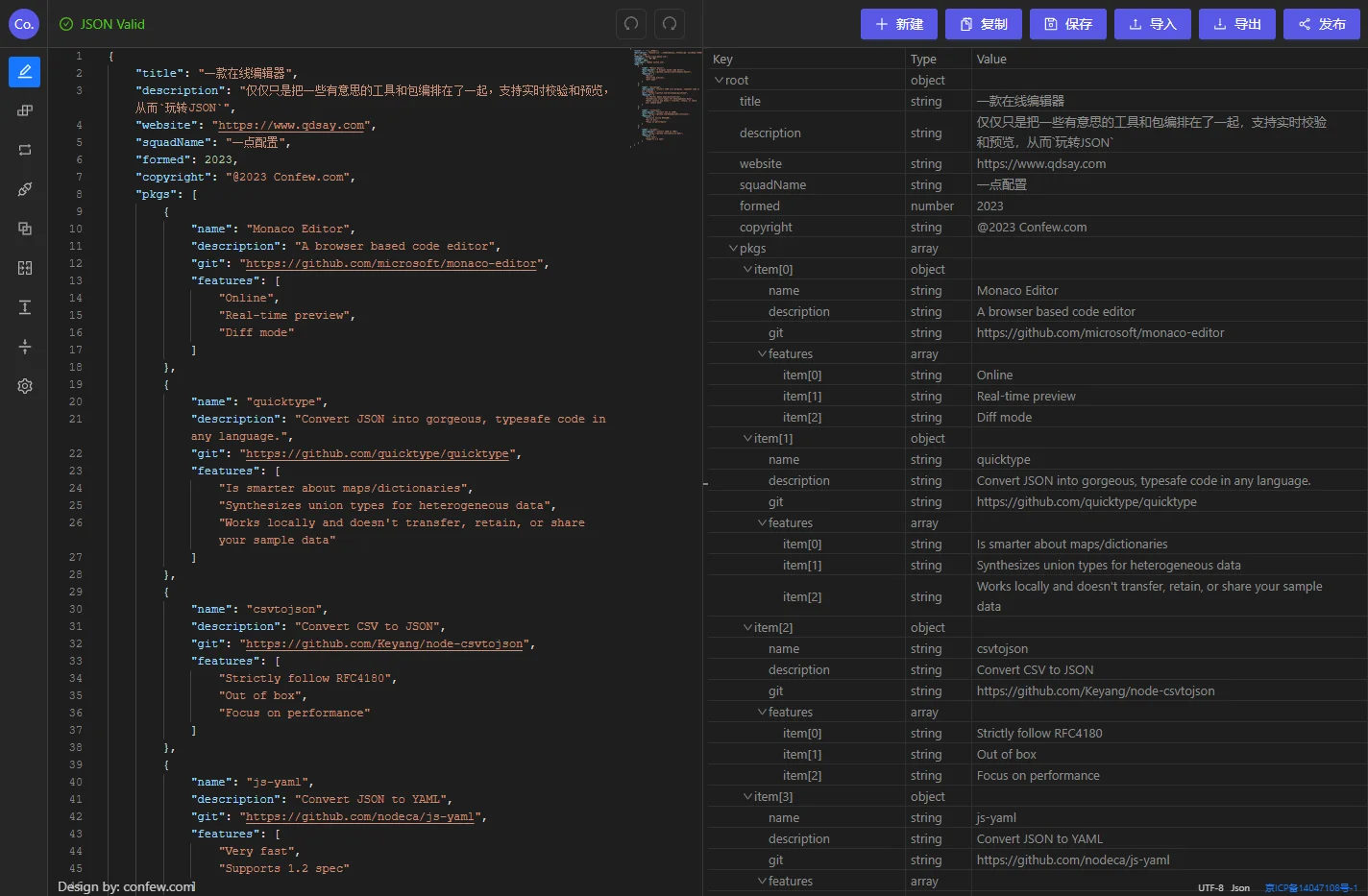Viewport: 1368px width, 896px height.
Task: Click the expand-height format sidebar icon
Action: click(x=25, y=307)
